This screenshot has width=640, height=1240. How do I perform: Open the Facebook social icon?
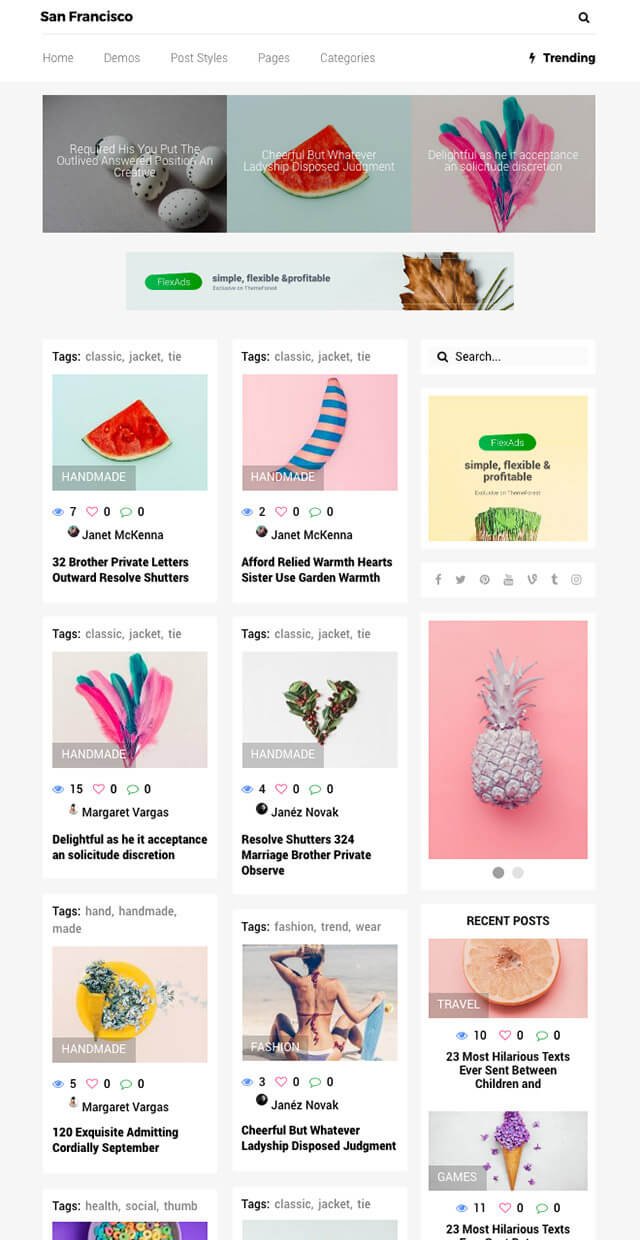click(x=438, y=580)
